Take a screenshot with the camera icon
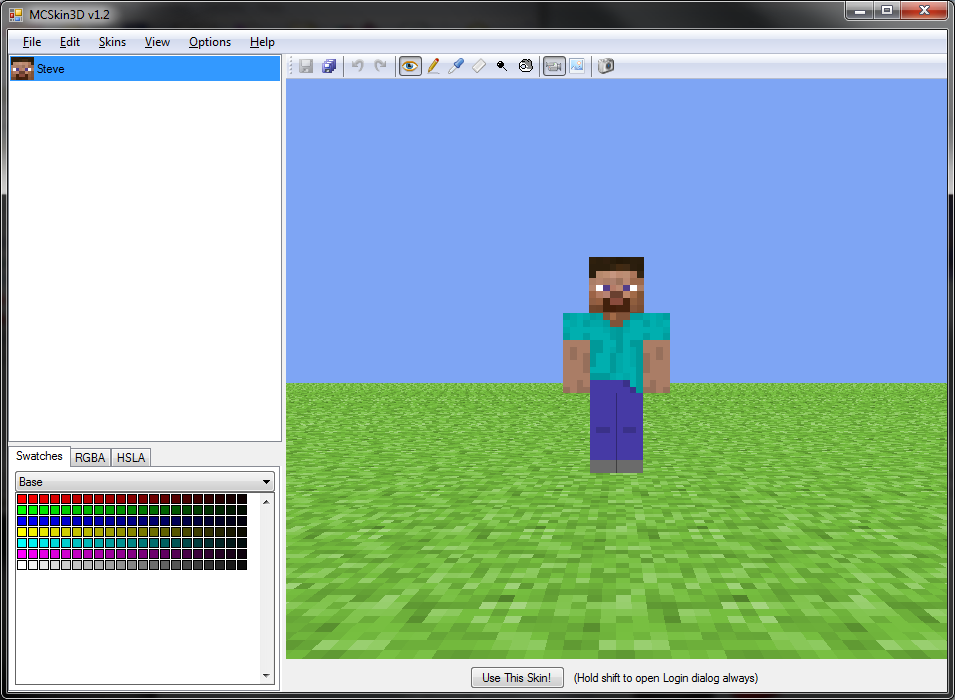Screen dimensions: 955x700 (606, 66)
